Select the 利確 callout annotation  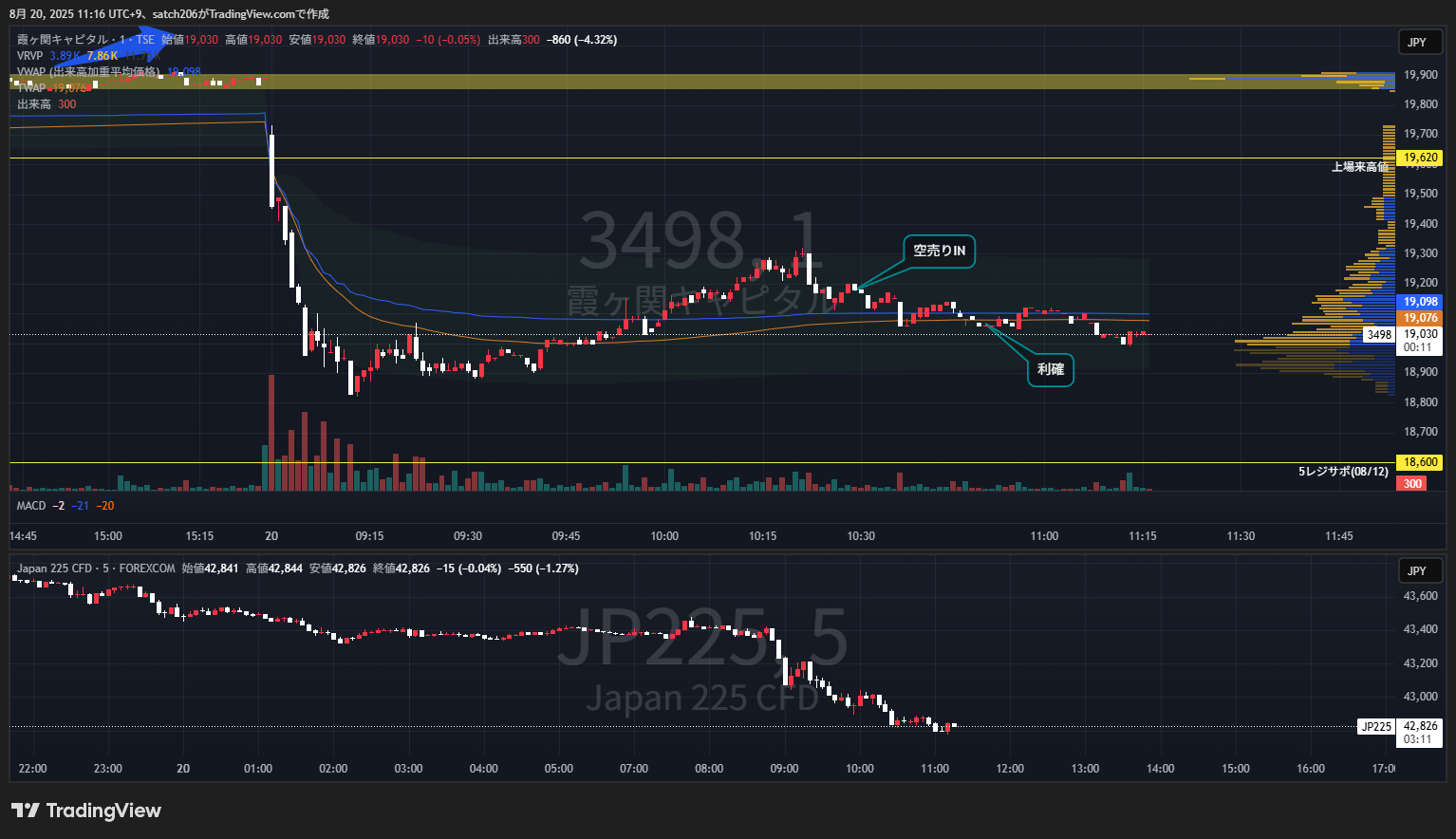click(1050, 369)
